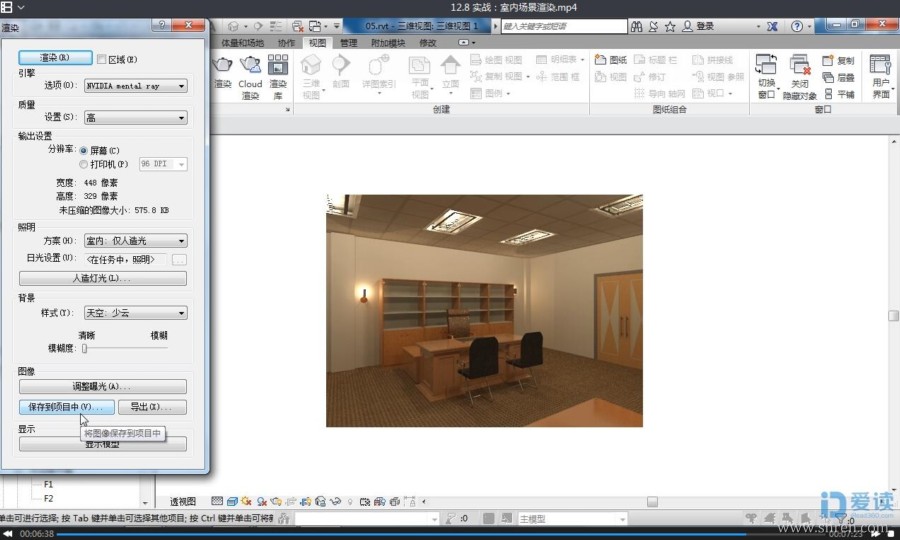Viewport: 900px width, 540px height.
Task: Click the Adjust Exposure (调整曝光) button
Action: click(x=103, y=386)
